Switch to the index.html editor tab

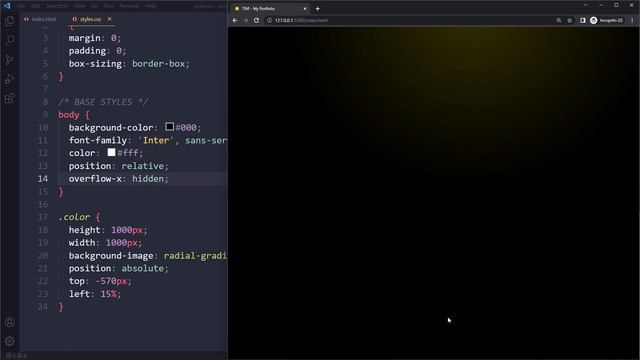click(40, 19)
